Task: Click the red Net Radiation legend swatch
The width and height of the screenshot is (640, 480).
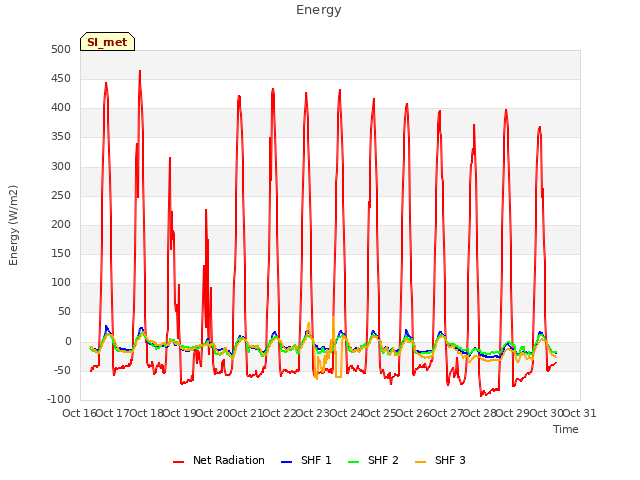Action: tap(178, 462)
